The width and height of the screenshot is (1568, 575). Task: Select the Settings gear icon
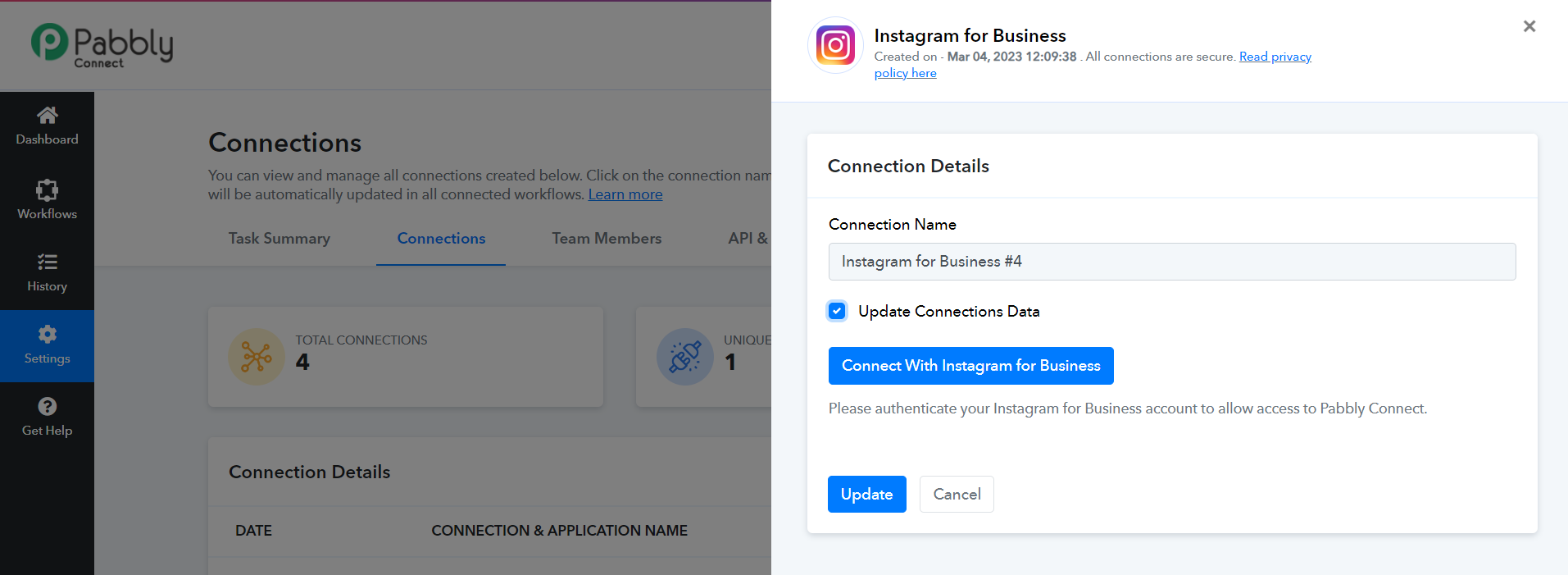pos(47,335)
